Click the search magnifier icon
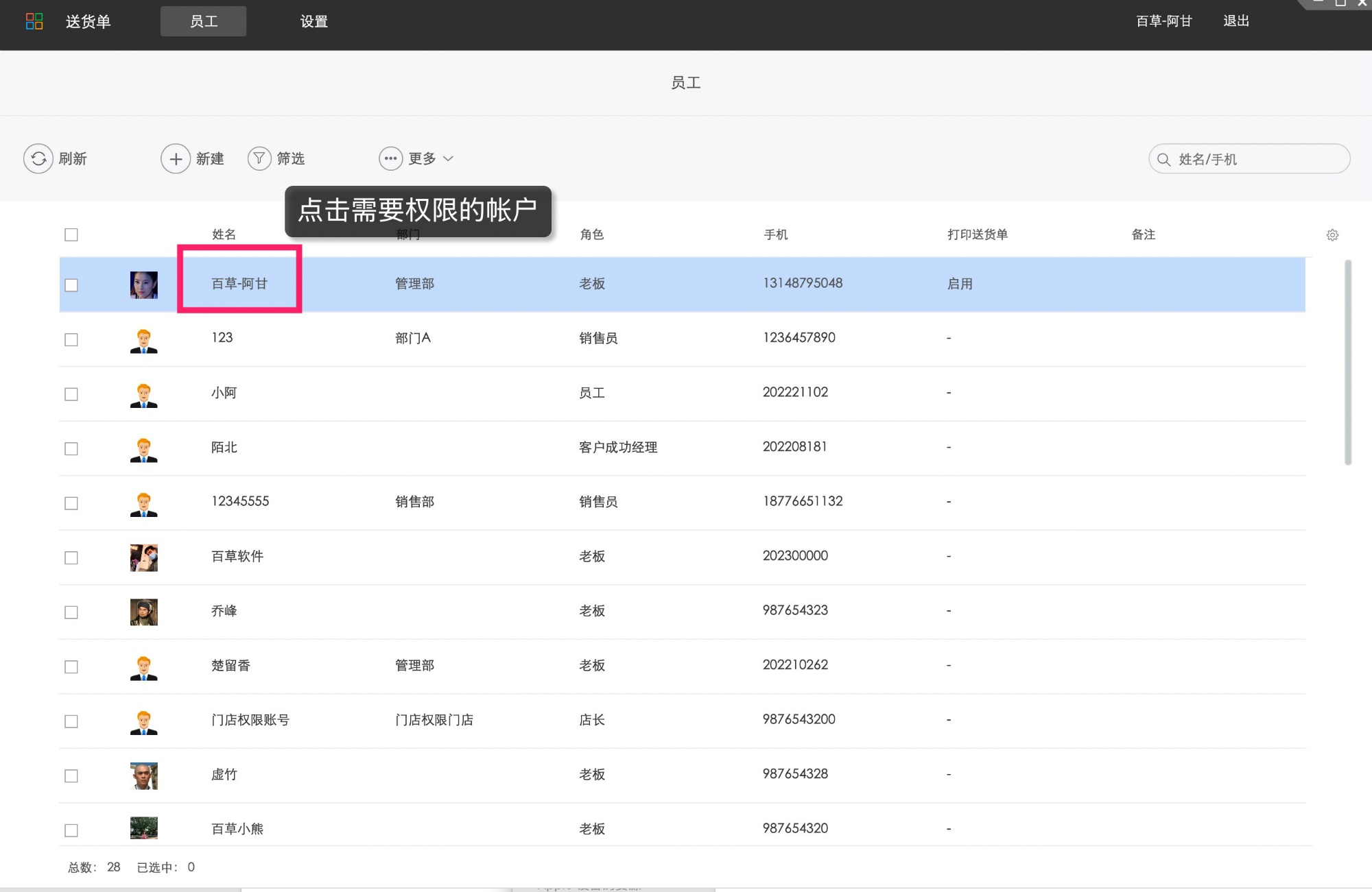This screenshot has height=892, width=1372. pos(1163,159)
